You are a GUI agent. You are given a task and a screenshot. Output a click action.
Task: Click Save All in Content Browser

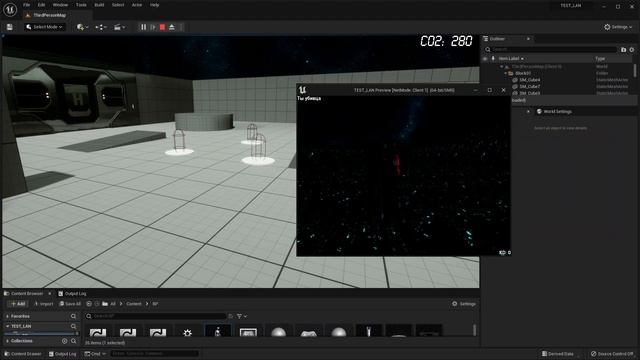70,304
